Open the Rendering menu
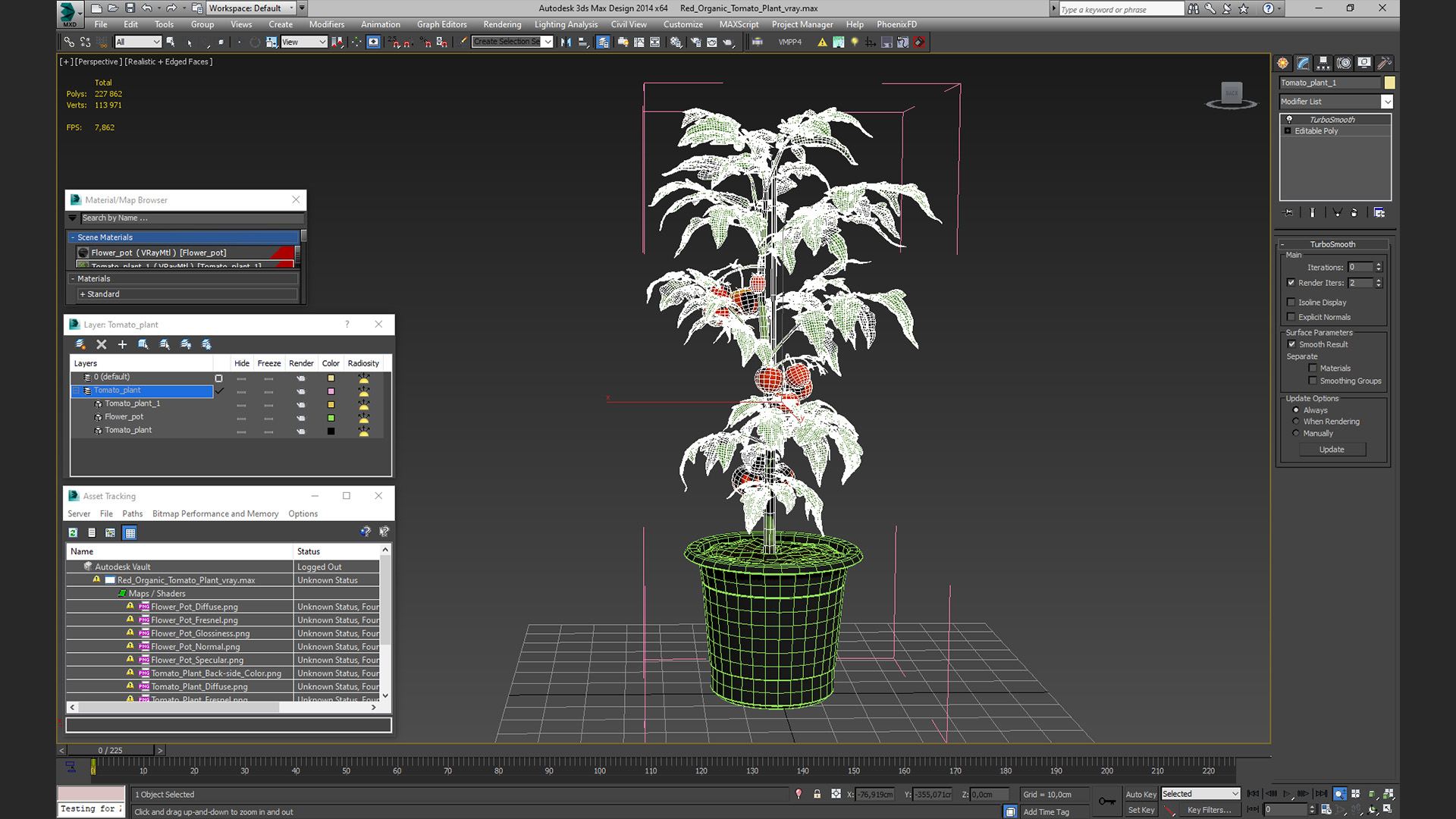The image size is (1456, 819). pos(502,24)
